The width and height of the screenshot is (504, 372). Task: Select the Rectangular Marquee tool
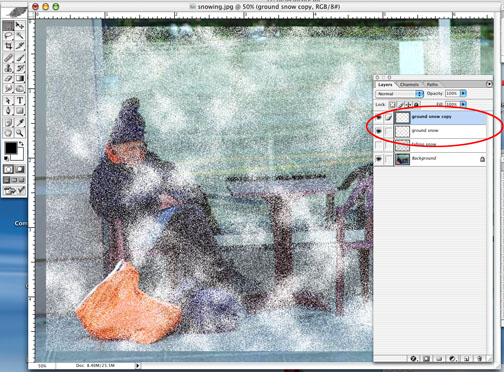[8, 25]
